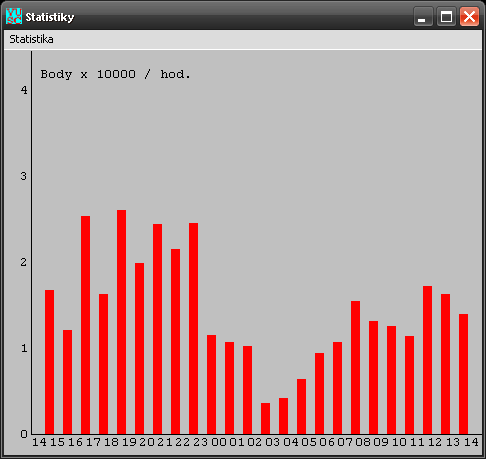Click the bar for hour 20

click(x=157, y=329)
